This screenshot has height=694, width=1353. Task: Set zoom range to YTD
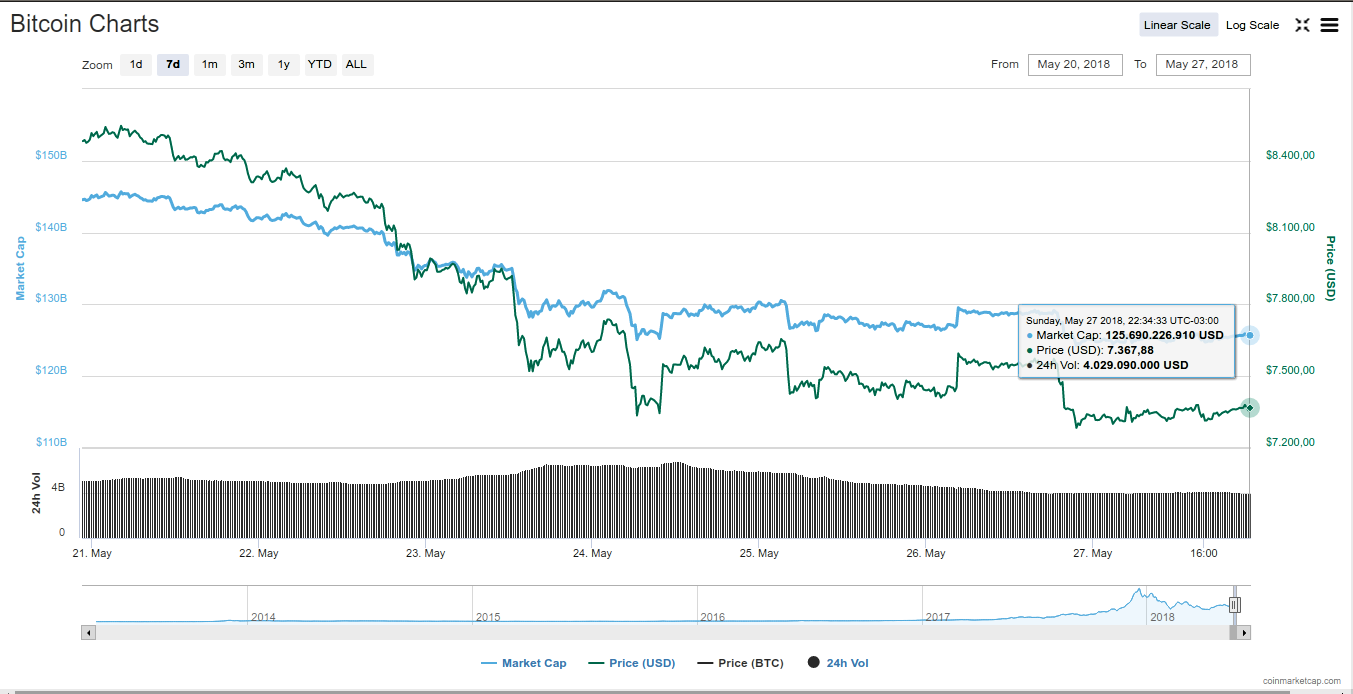pos(320,64)
